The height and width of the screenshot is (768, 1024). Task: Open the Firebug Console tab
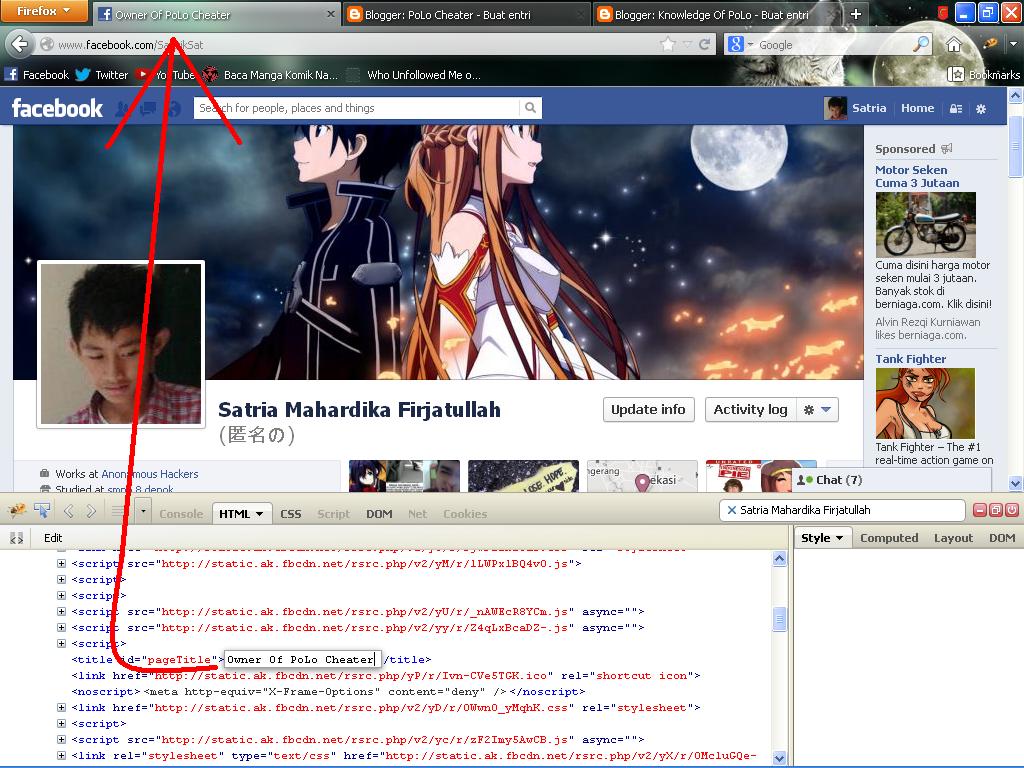pyautogui.click(x=181, y=514)
